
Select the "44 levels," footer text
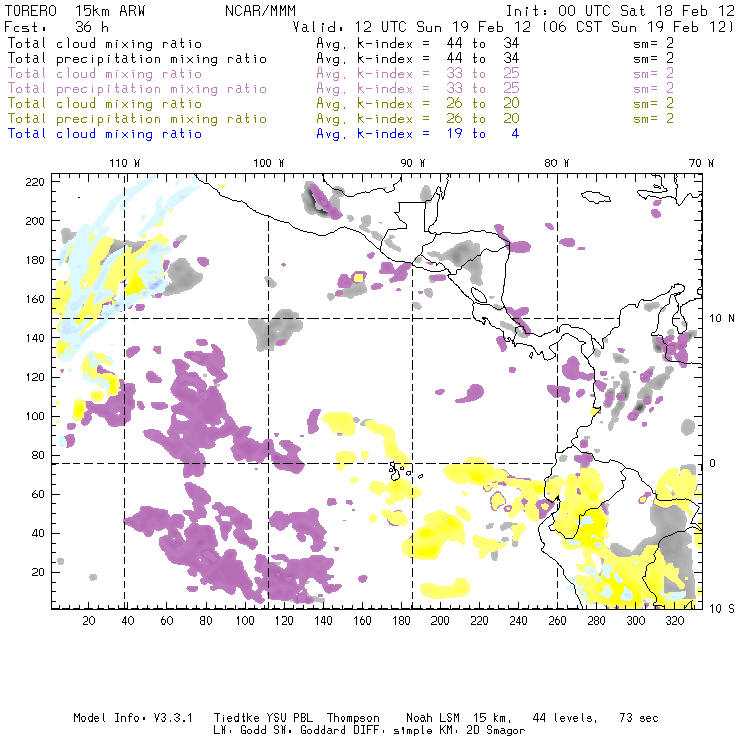coord(565,718)
